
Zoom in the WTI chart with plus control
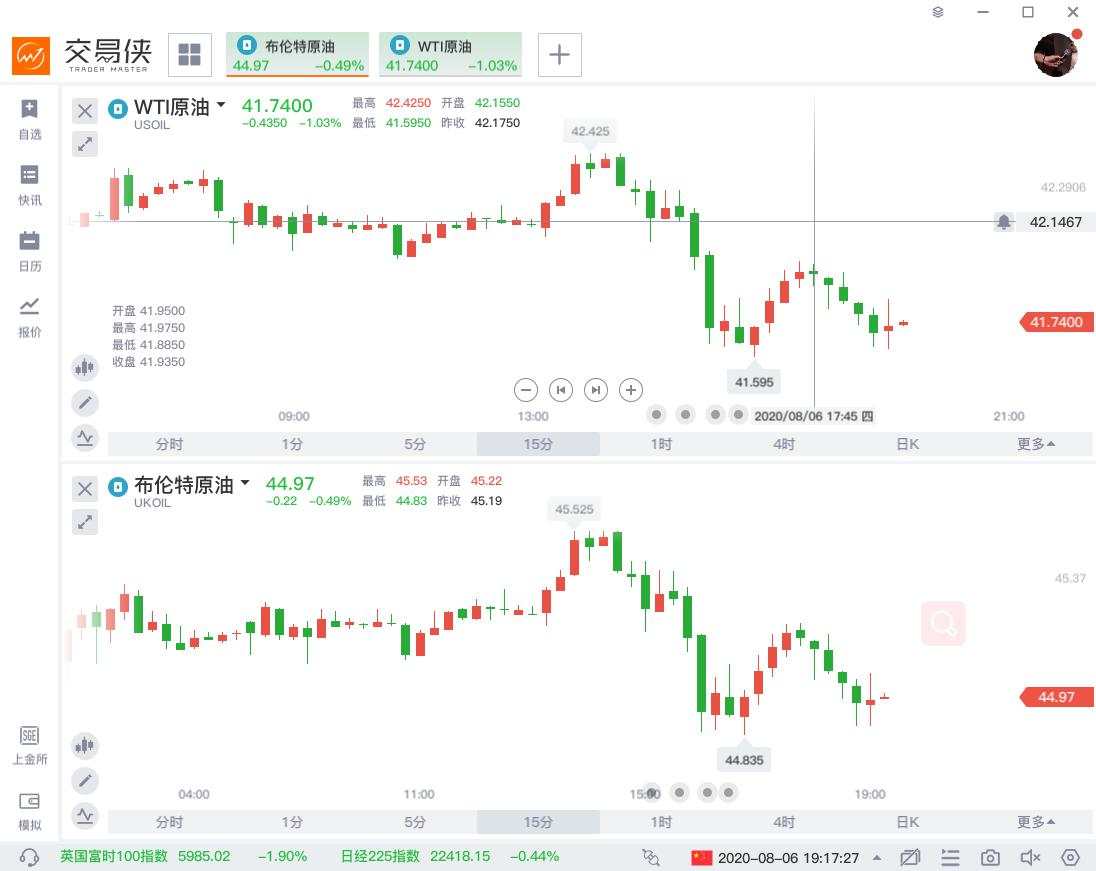[x=630, y=390]
